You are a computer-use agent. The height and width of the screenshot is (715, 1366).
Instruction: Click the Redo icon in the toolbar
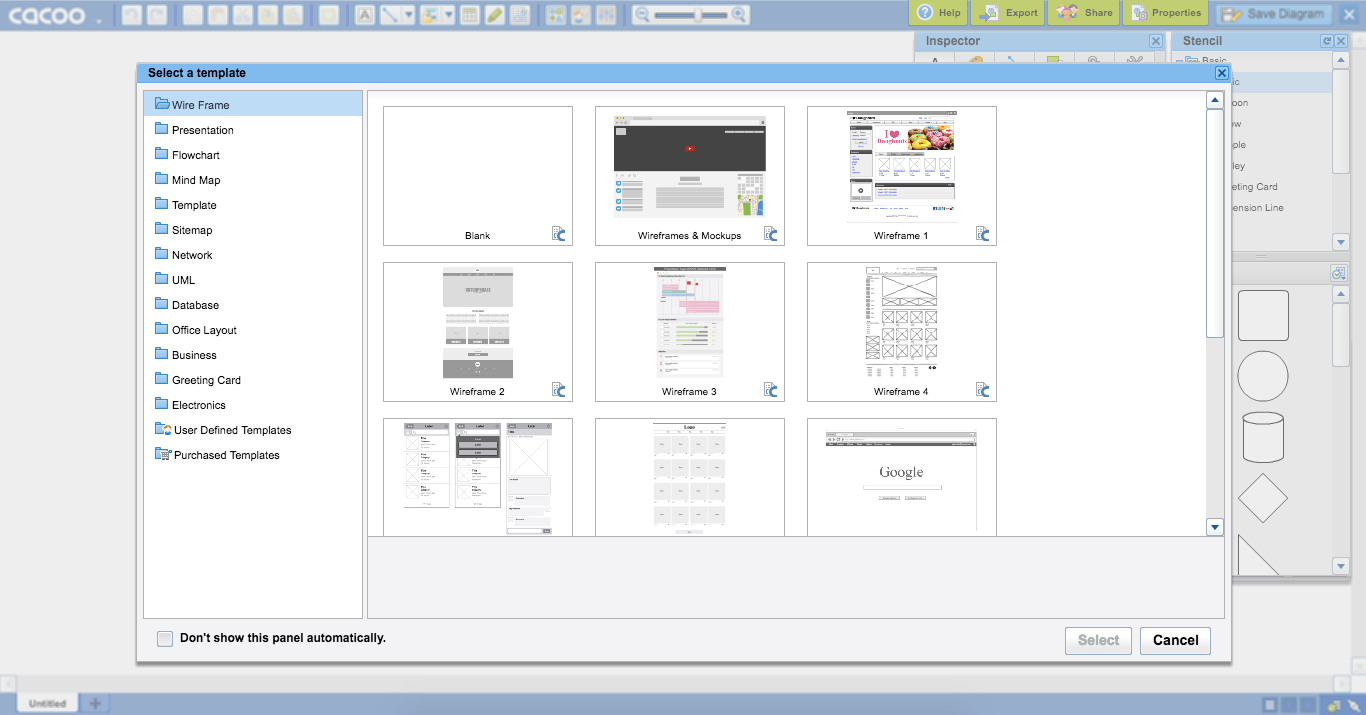156,15
